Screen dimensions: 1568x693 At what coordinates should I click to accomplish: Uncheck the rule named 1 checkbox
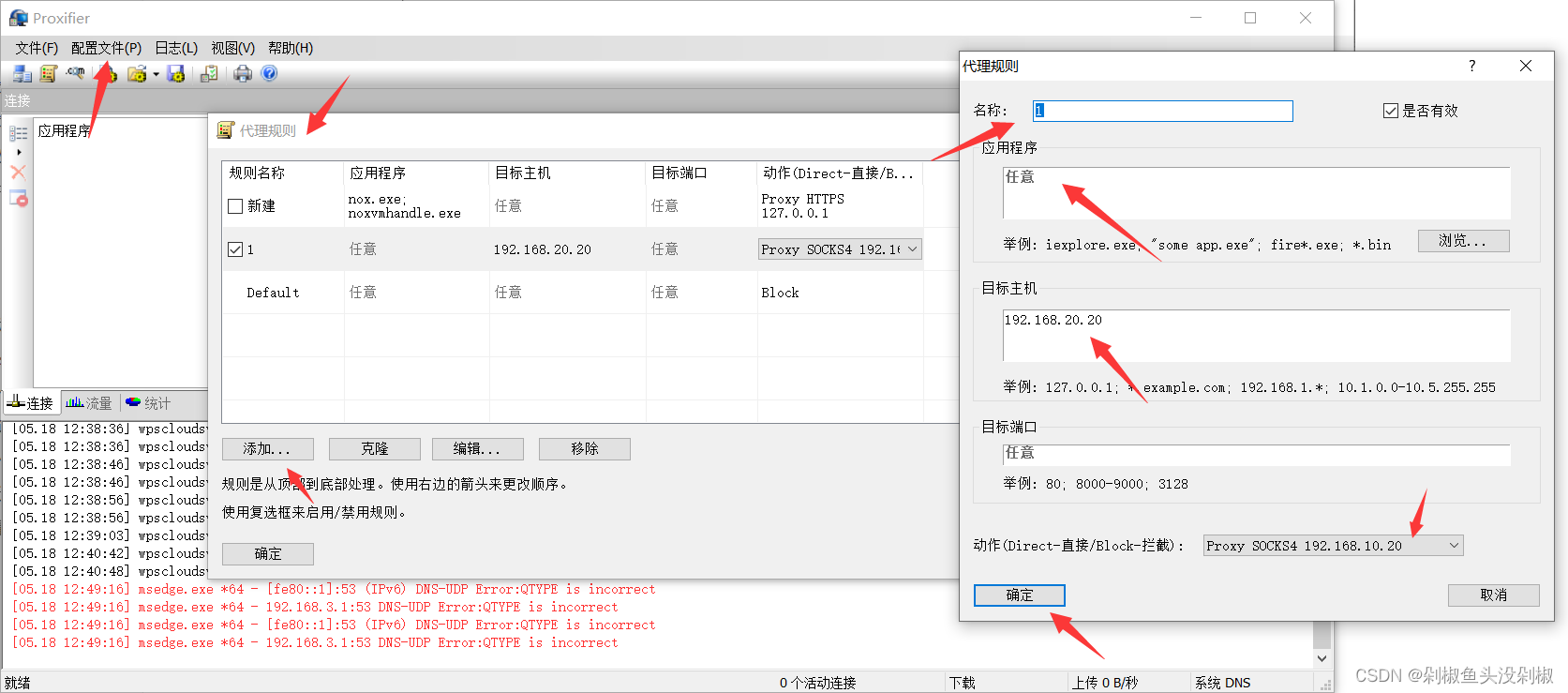point(235,249)
